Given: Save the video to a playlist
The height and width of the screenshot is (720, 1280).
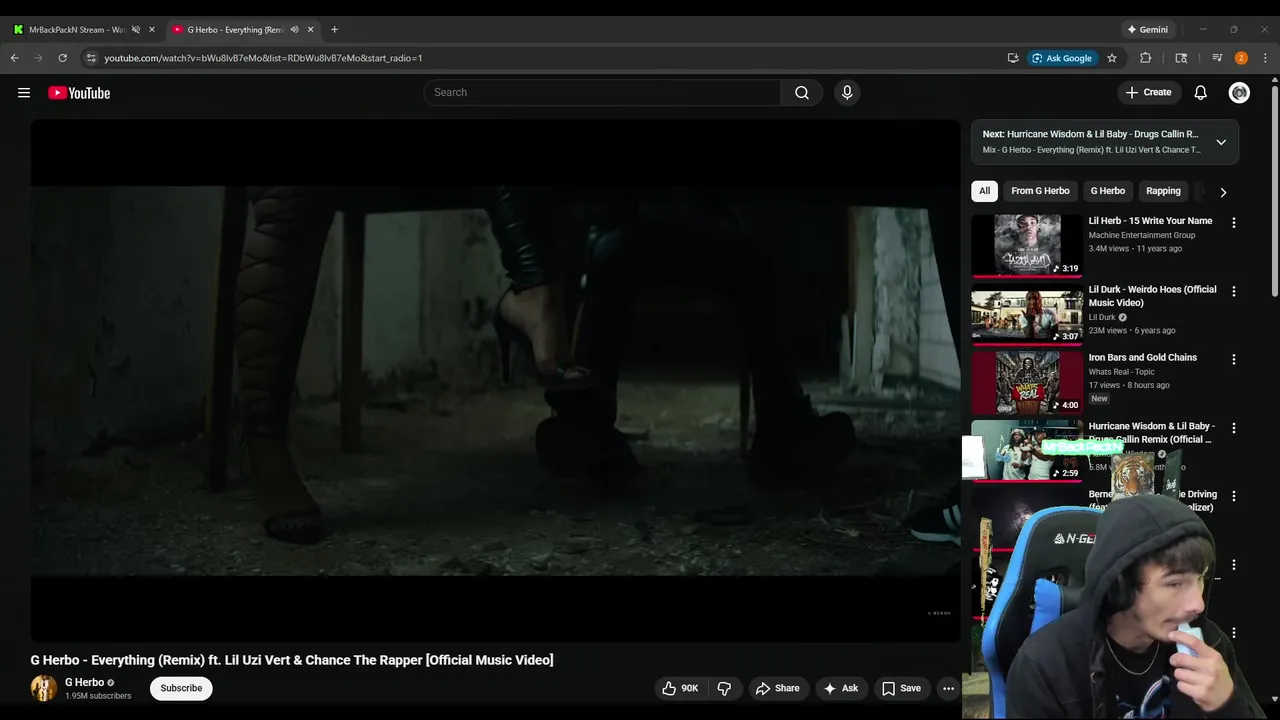Looking at the screenshot, I should 901,688.
